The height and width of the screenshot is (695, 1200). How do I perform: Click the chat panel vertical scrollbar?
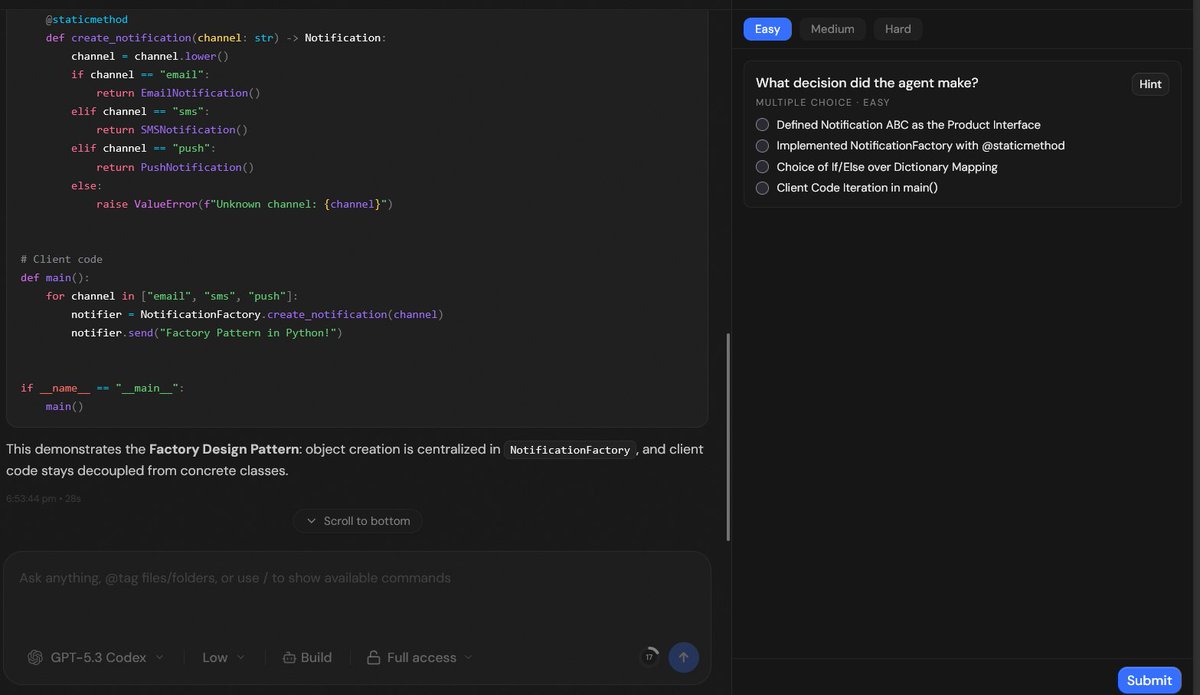point(728,437)
